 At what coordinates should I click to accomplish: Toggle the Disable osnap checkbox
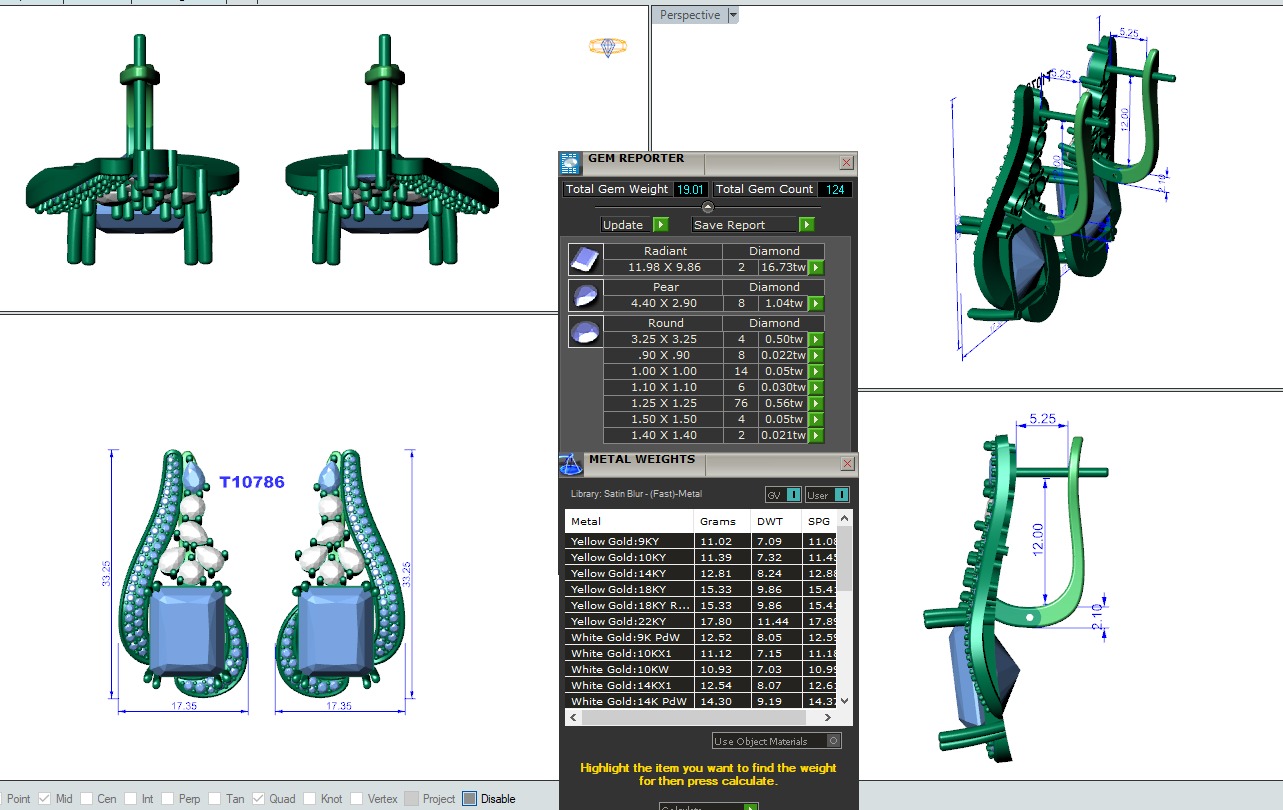470,799
